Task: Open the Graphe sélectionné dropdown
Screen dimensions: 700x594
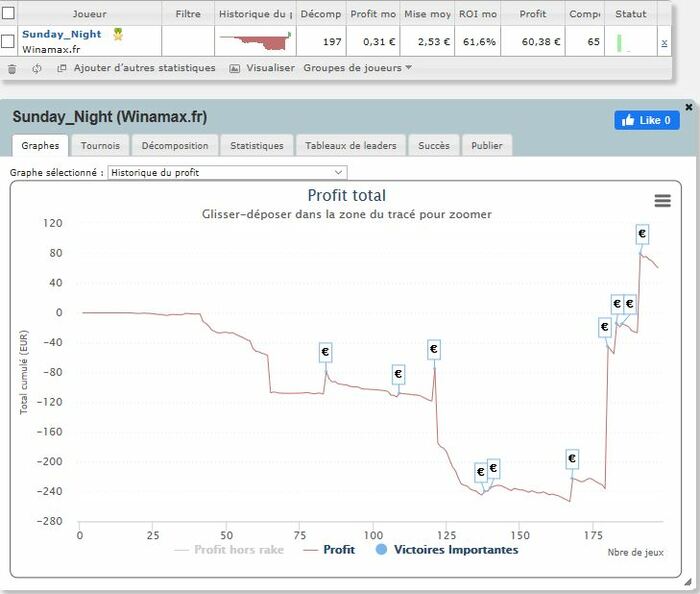Action: 227,173
